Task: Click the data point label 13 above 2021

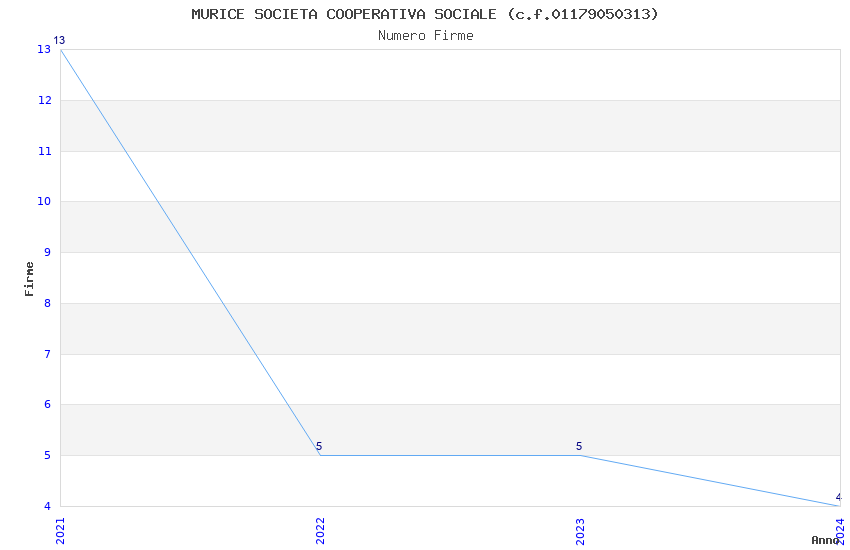Action: point(59,41)
